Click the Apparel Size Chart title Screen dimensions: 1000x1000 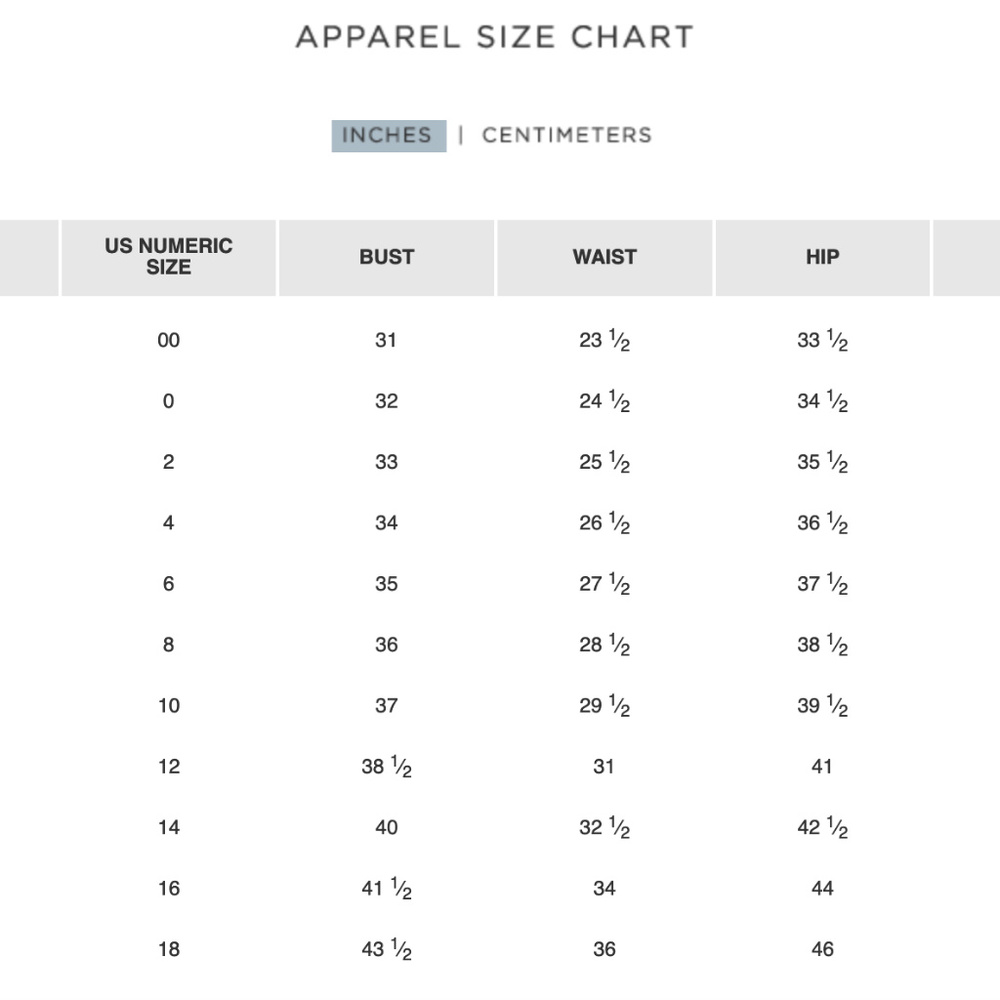[x=495, y=37]
